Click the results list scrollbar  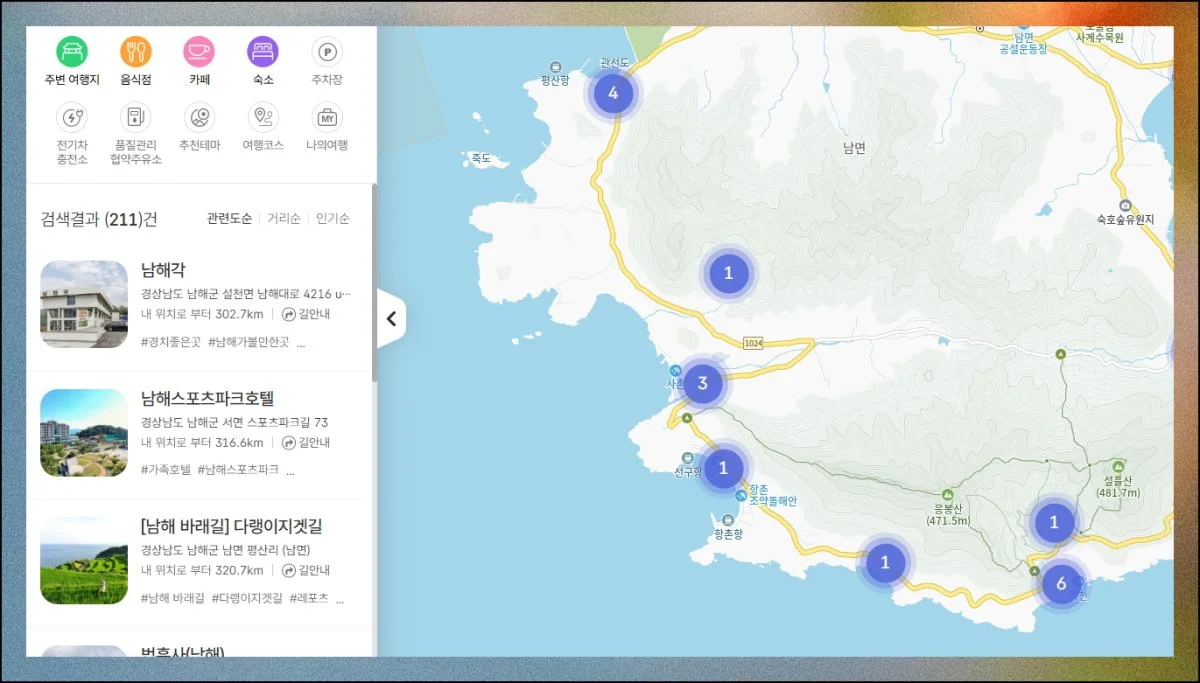click(x=374, y=282)
